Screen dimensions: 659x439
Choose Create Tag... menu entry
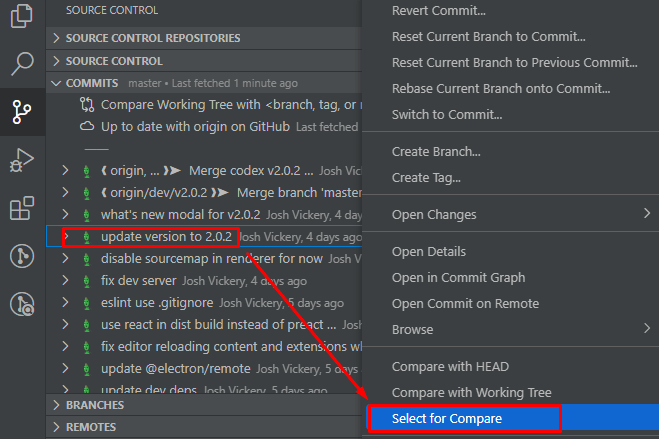click(510, 178)
